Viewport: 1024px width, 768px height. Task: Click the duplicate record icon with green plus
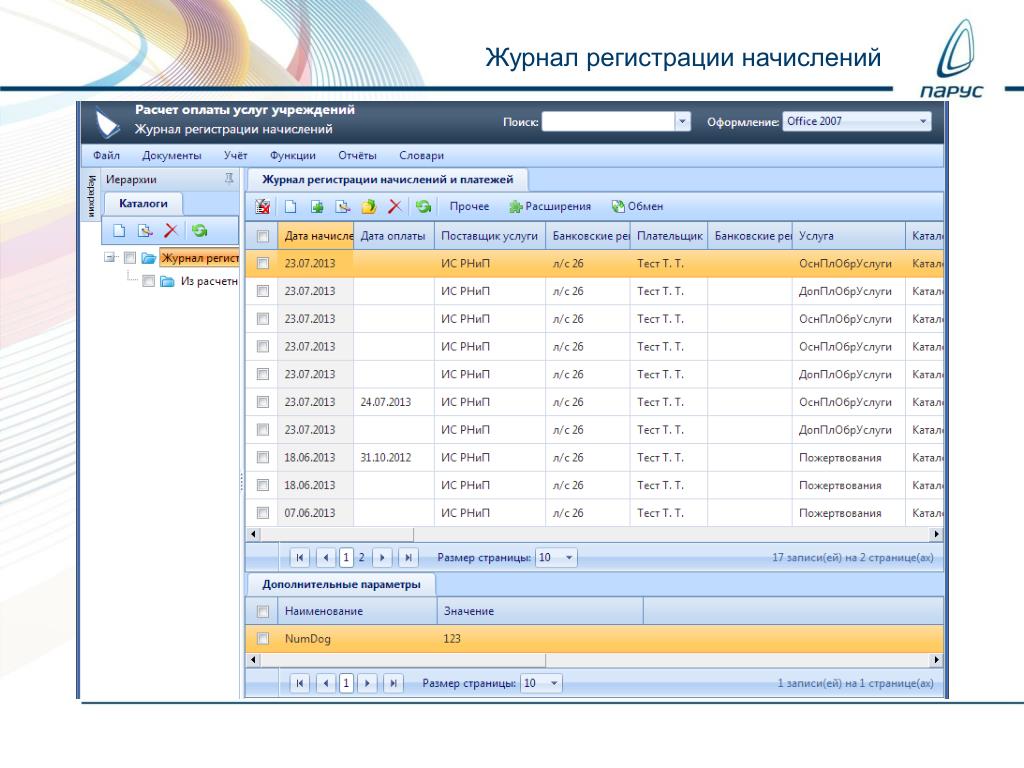point(317,206)
